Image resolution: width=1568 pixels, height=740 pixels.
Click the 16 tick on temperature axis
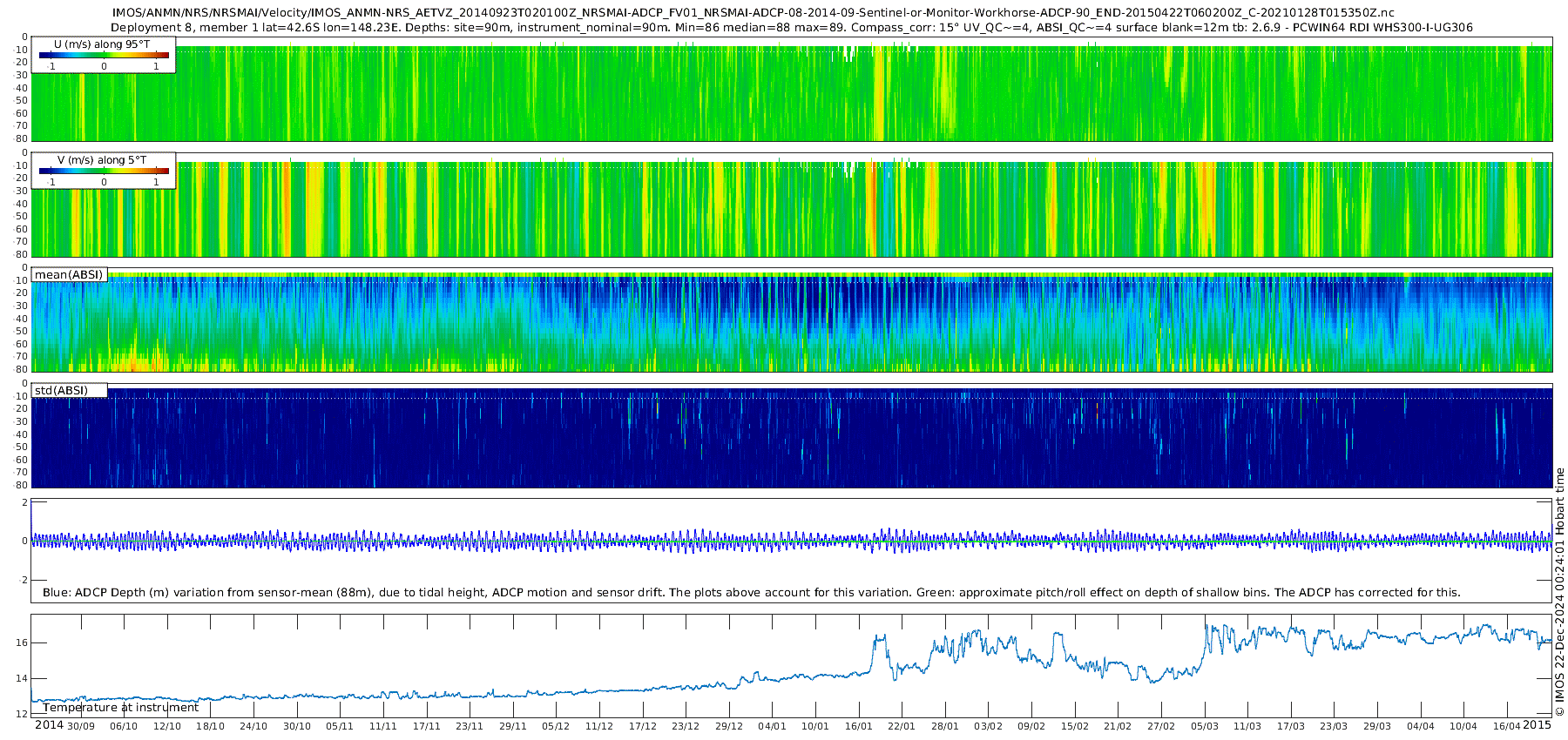[23, 642]
